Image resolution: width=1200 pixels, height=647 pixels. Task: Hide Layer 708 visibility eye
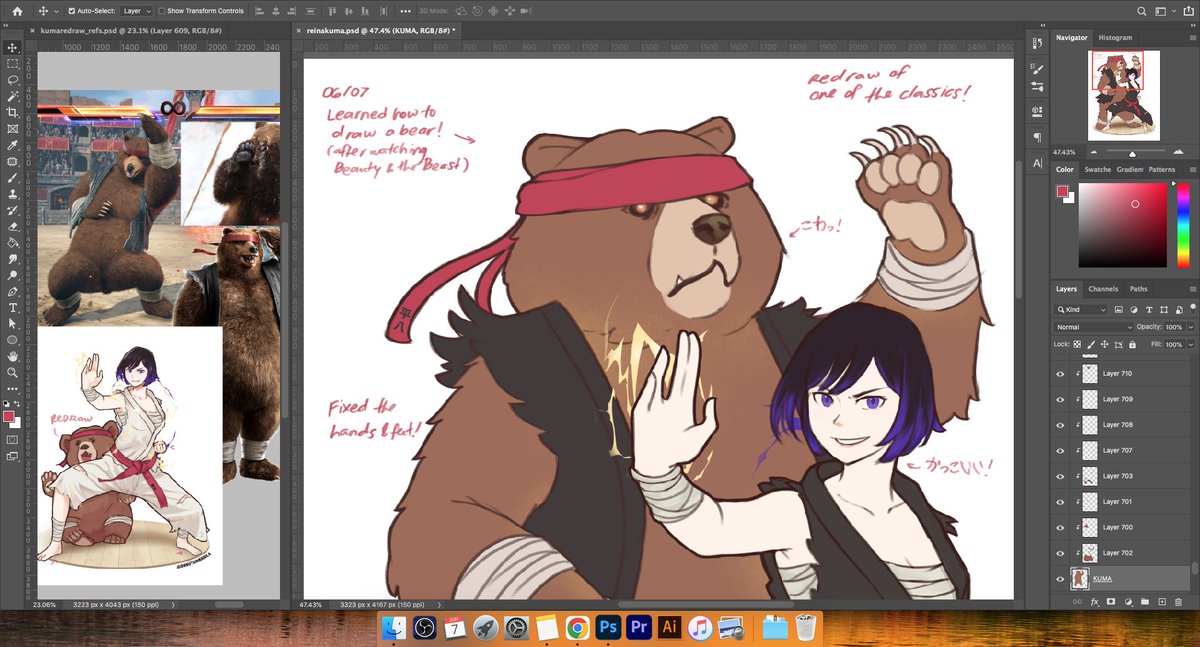1060,425
